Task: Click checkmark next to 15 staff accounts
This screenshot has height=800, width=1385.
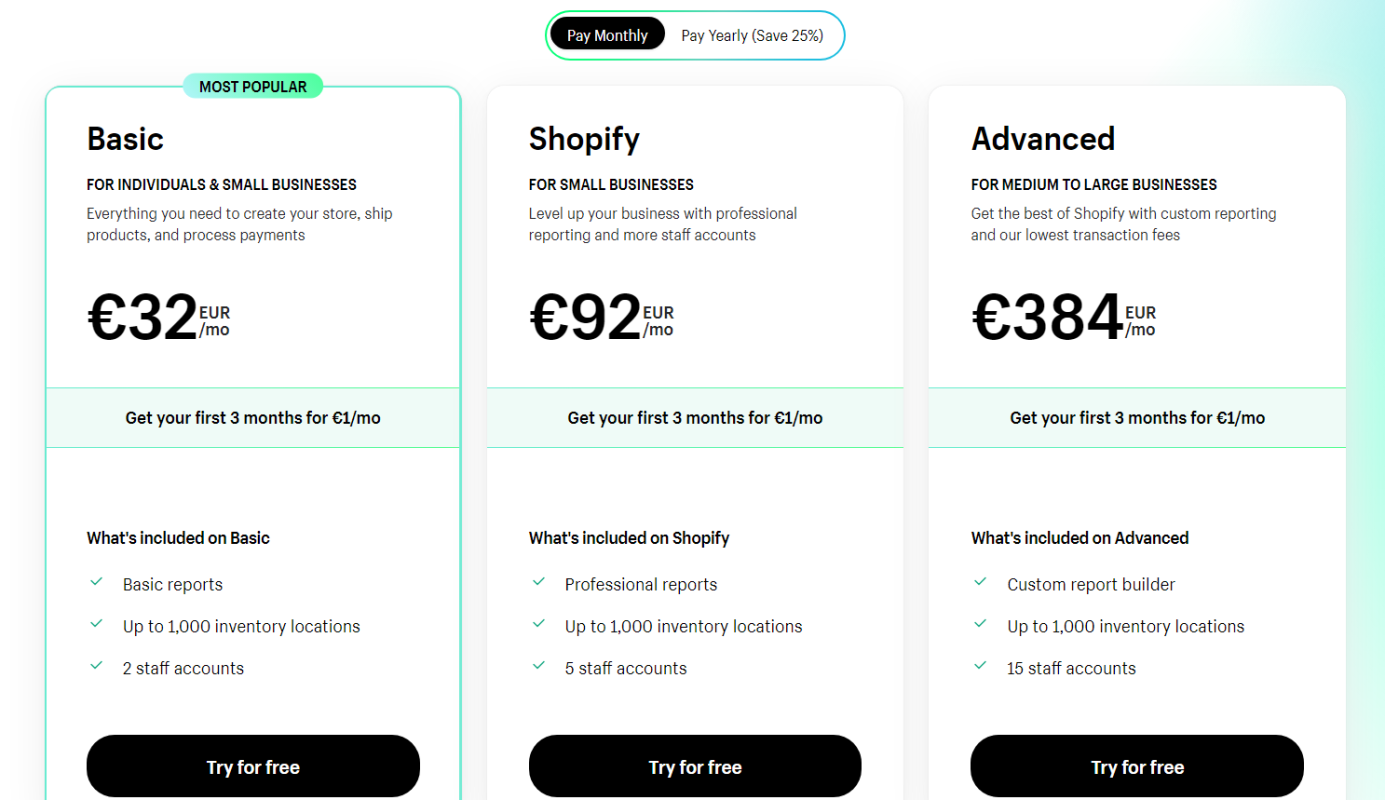Action: pos(981,666)
